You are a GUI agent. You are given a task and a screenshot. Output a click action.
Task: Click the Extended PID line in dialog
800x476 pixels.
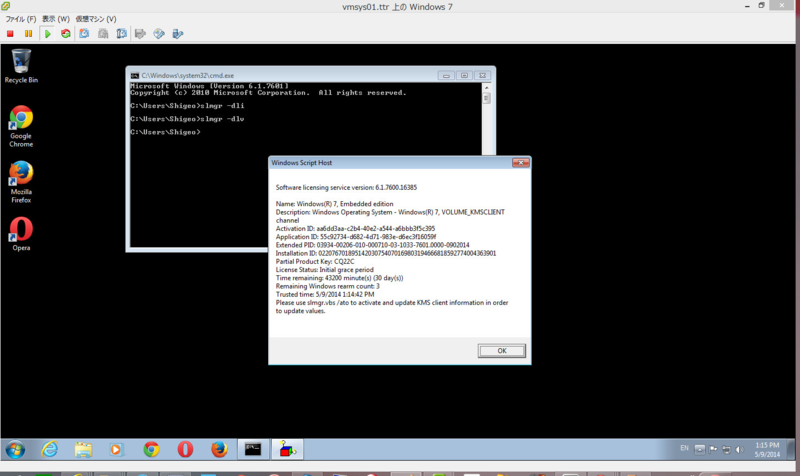(372, 245)
